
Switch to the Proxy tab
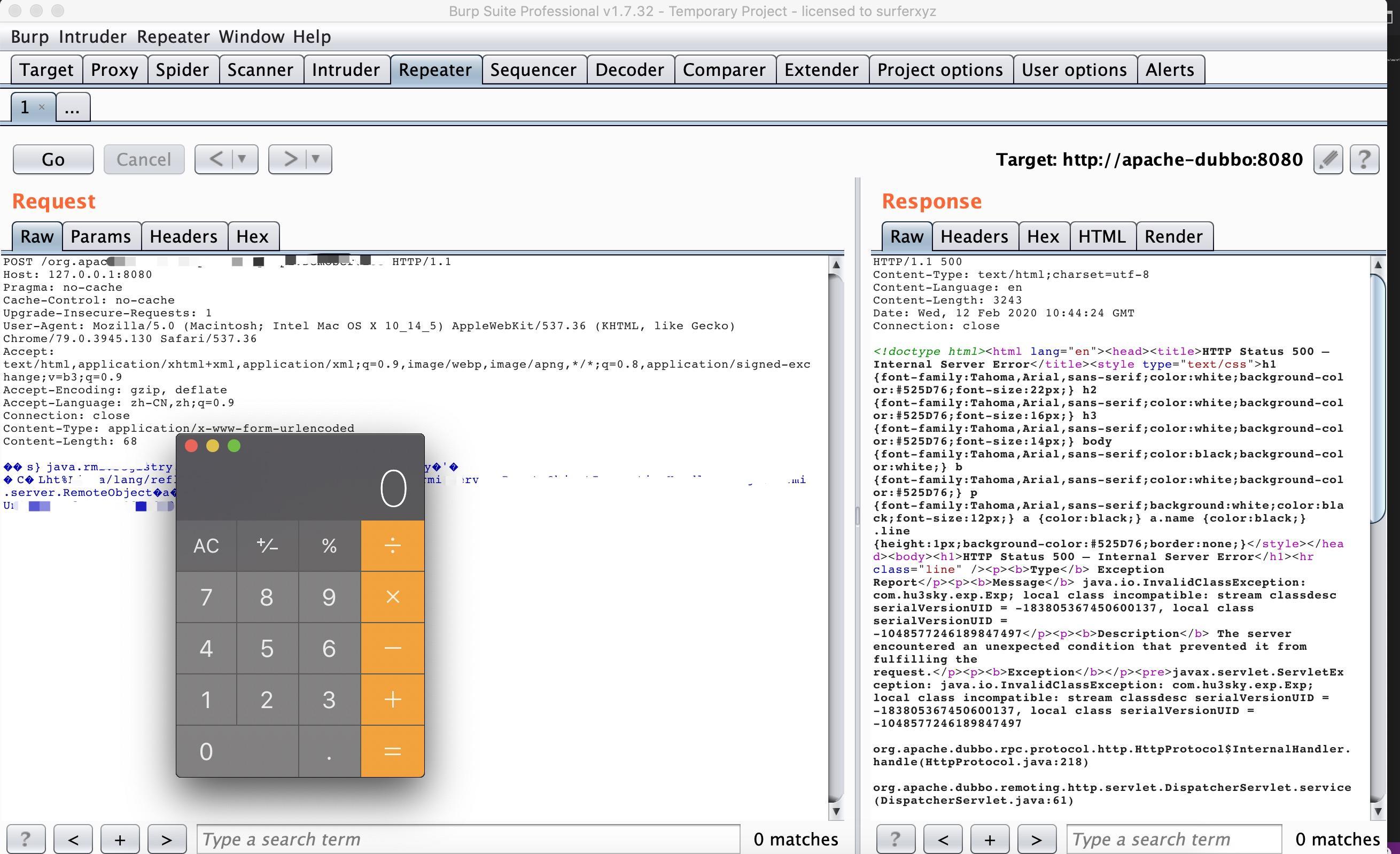[115, 70]
